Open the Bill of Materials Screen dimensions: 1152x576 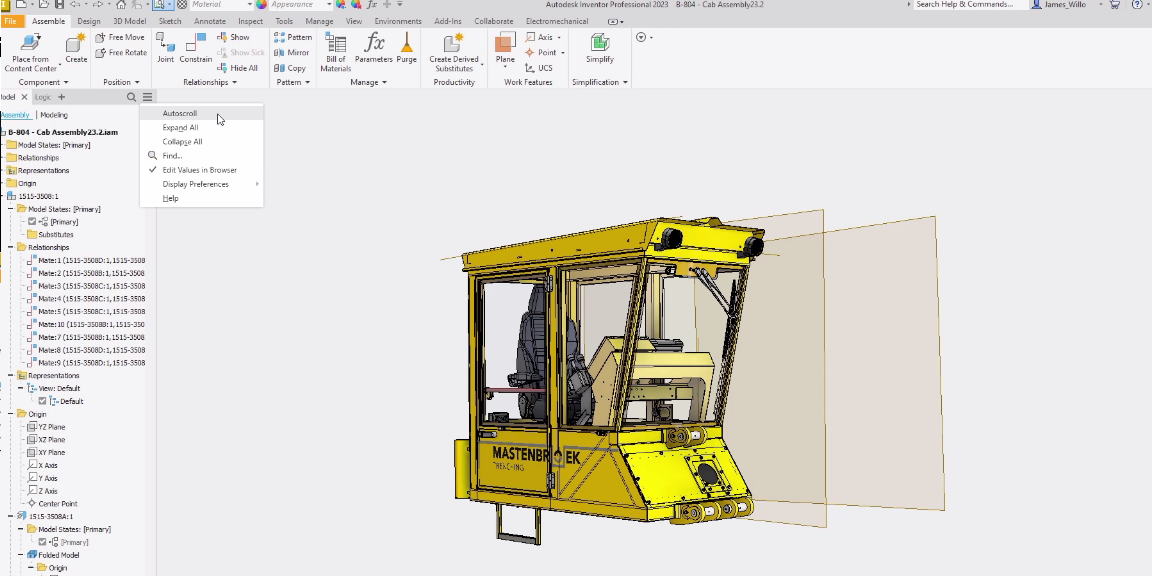click(336, 52)
